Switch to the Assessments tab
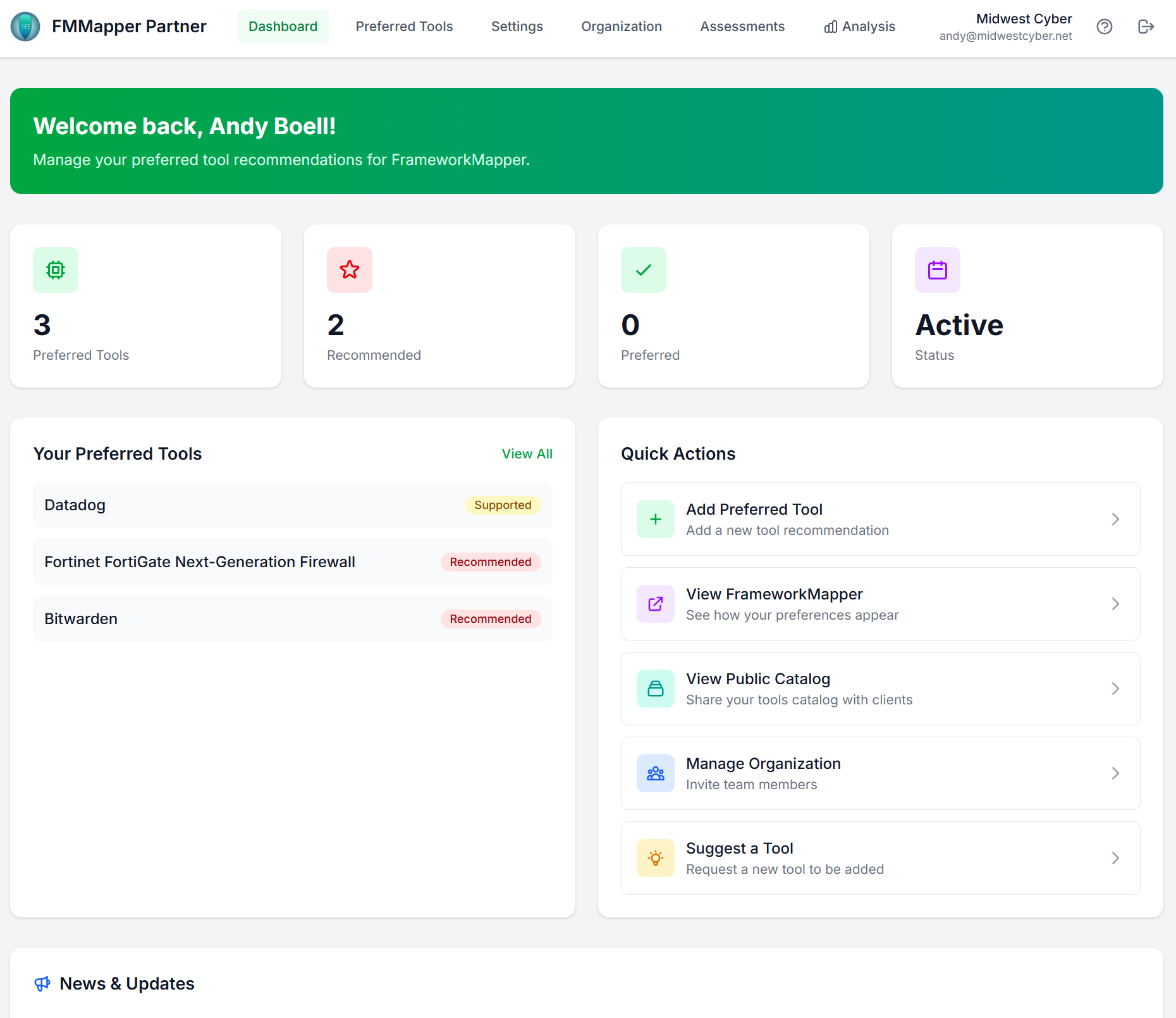The height and width of the screenshot is (1018, 1176). coord(742,27)
